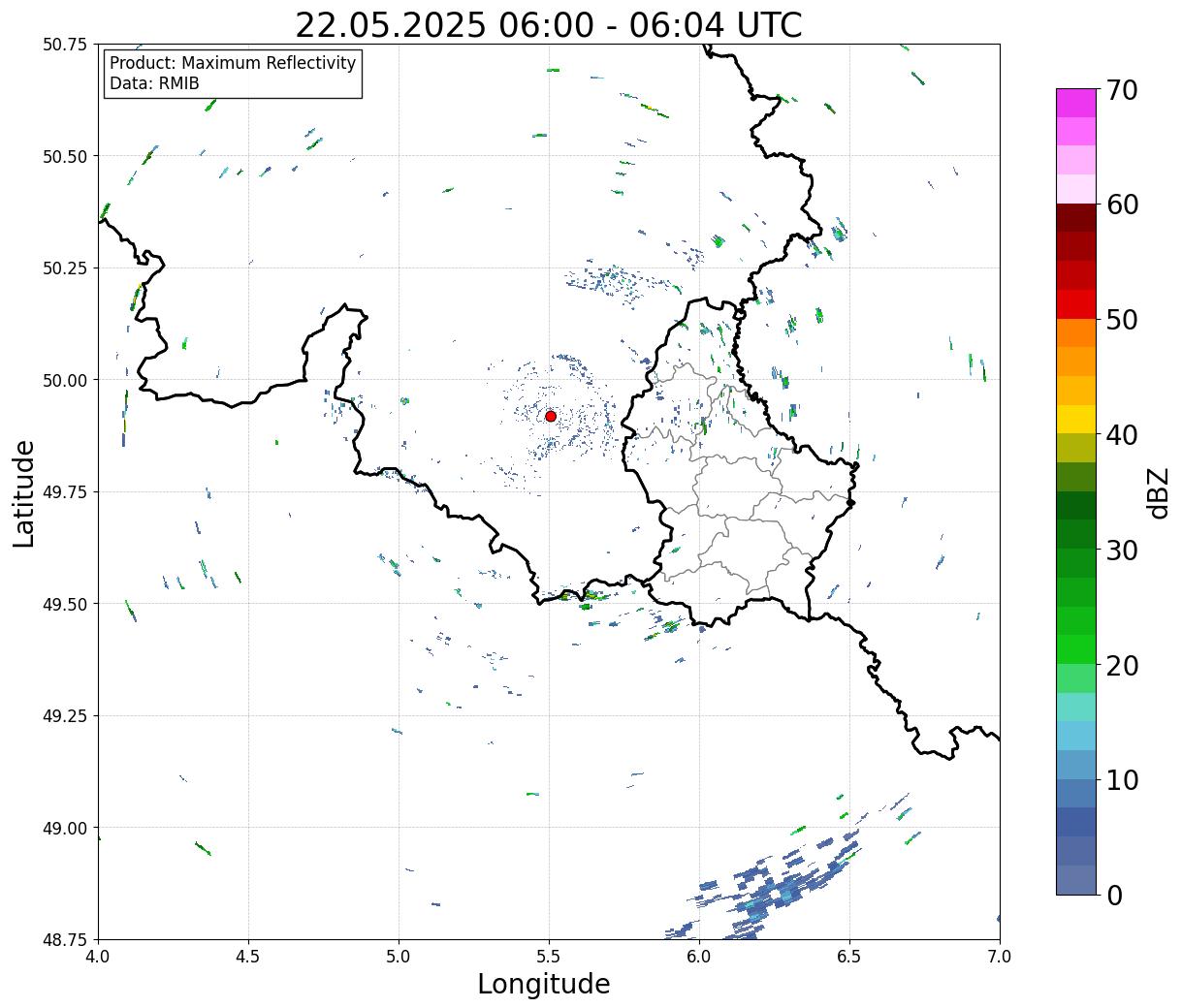The width and height of the screenshot is (1182, 1008).
Task: Click the longitude tick label 6.5
Action: point(849,957)
